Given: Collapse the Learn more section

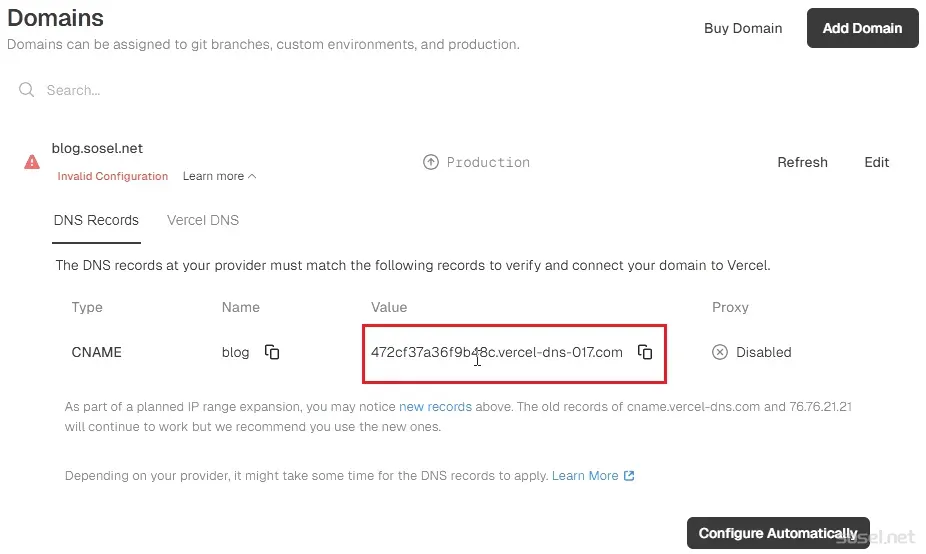Looking at the screenshot, I should coord(219,176).
